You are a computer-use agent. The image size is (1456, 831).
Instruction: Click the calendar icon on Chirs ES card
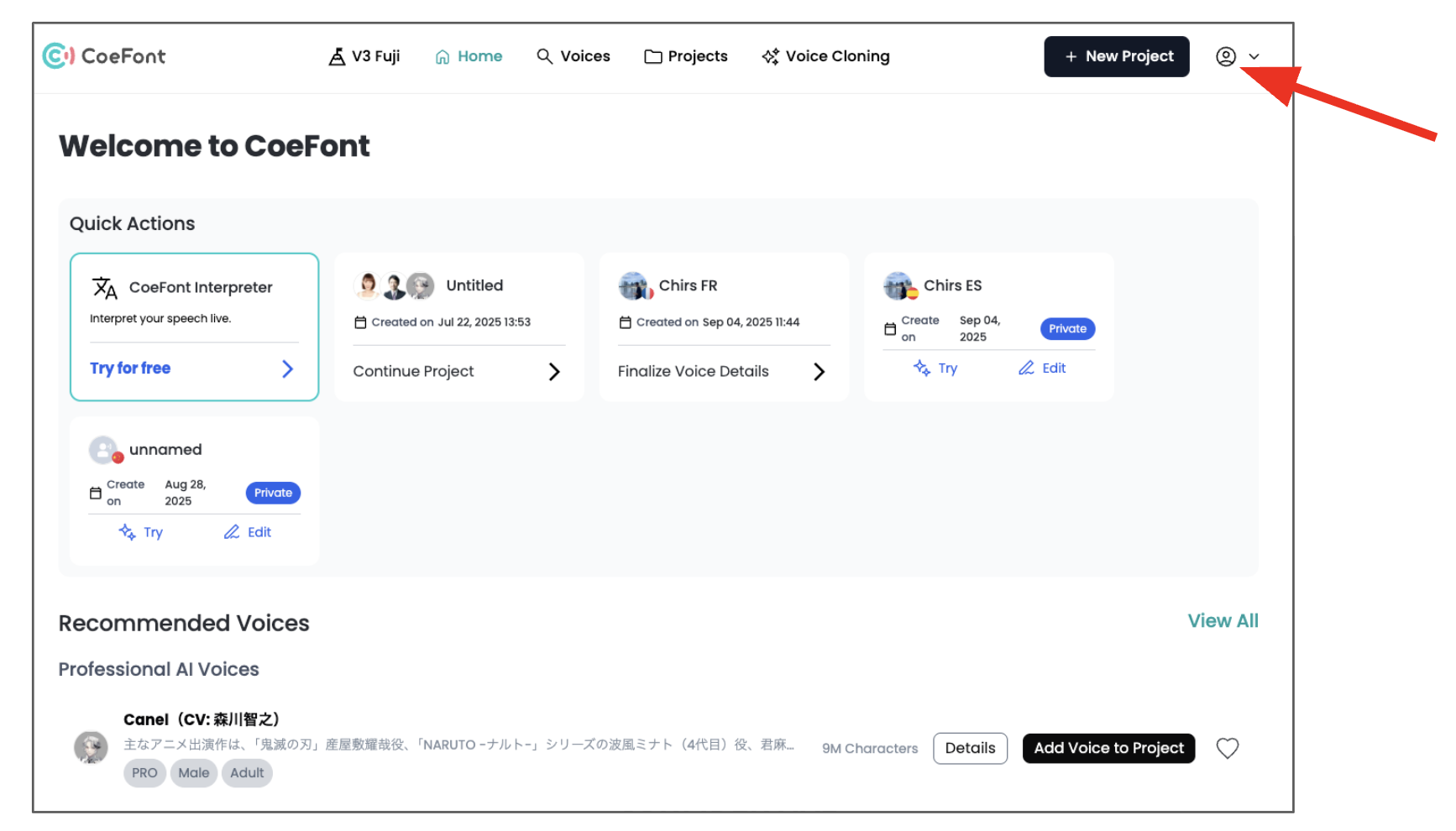point(890,329)
